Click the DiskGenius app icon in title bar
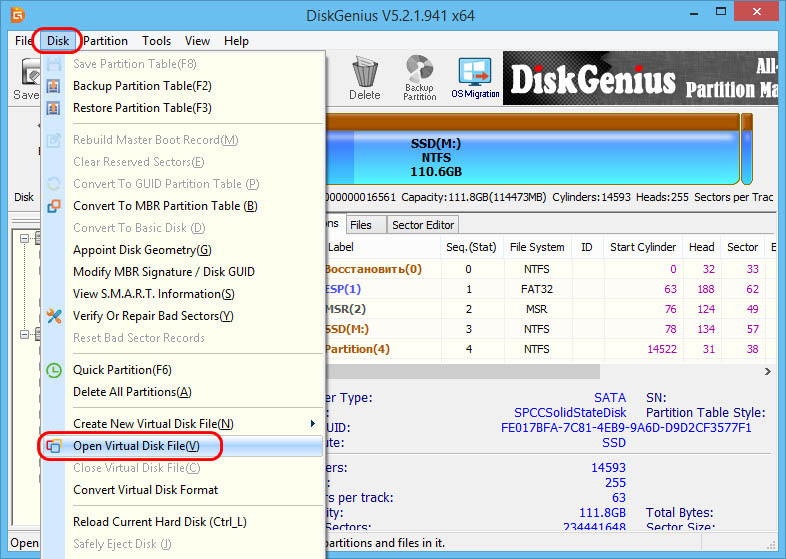The width and height of the screenshot is (786, 559). point(18,15)
